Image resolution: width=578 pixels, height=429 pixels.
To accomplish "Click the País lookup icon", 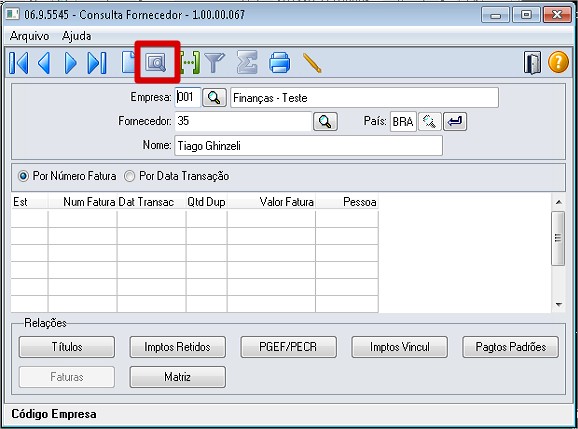I will [x=430, y=121].
